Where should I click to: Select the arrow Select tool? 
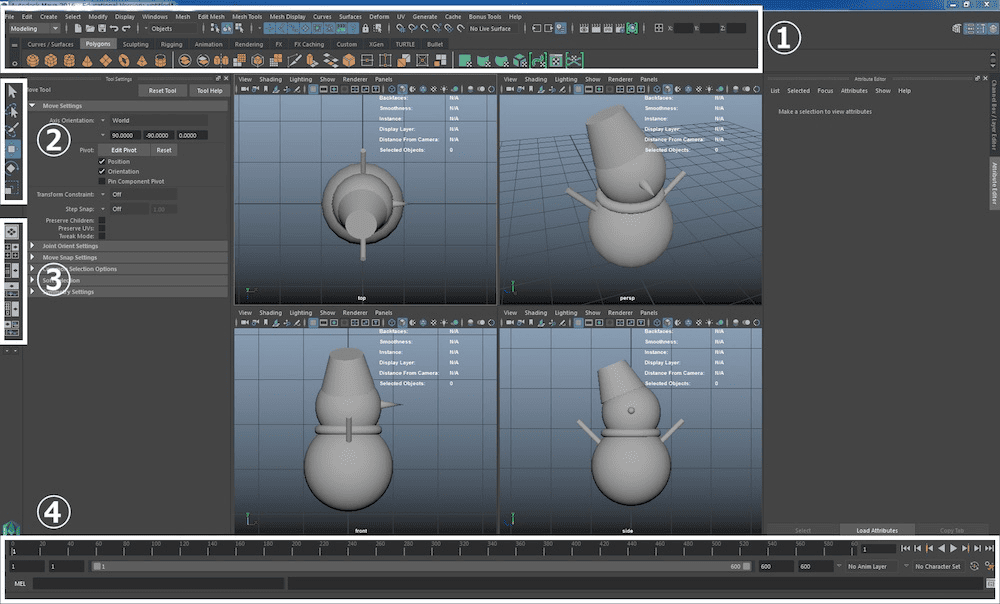click(12, 92)
